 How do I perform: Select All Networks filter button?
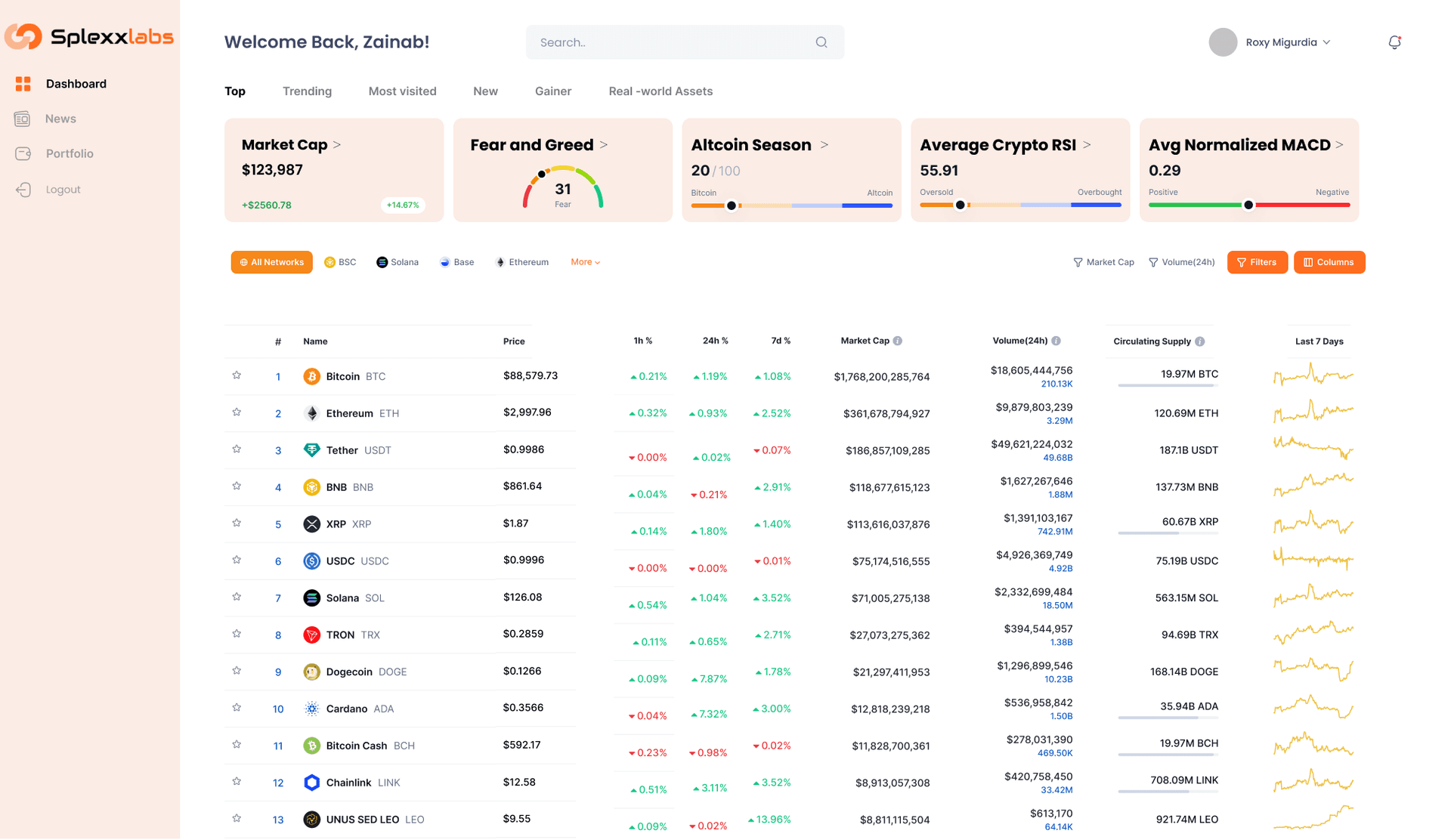271,262
